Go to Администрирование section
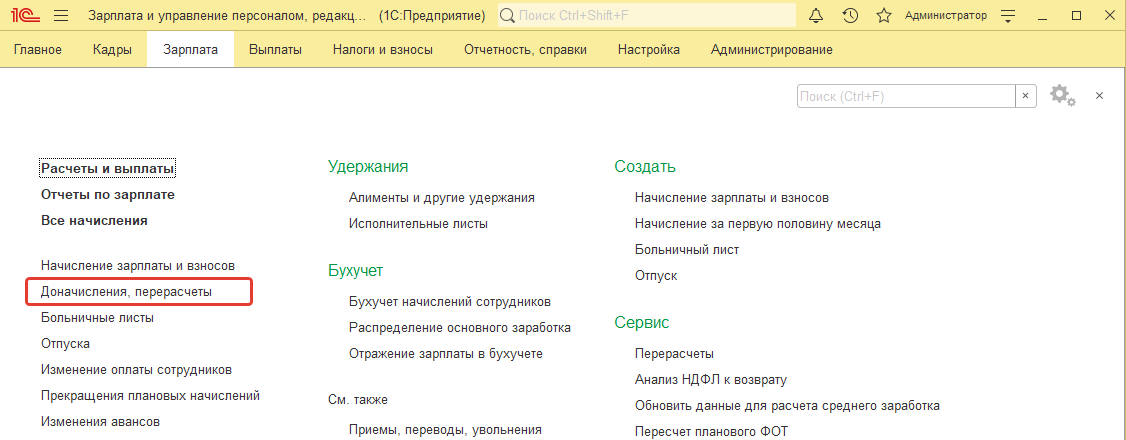This screenshot has width=1126, height=440. [771, 50]
